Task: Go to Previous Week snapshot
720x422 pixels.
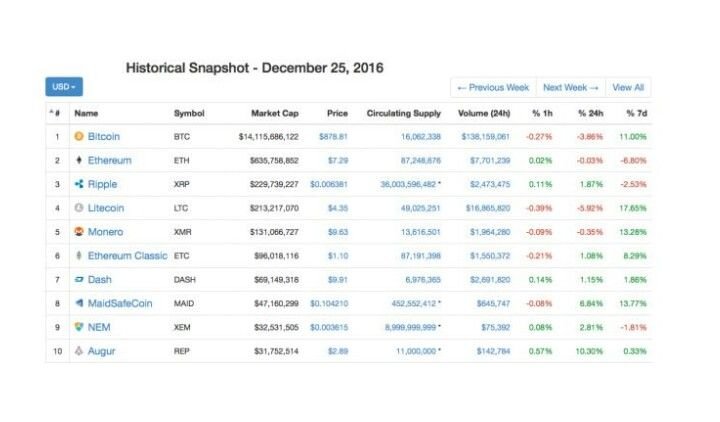Action: [x=493, y=88]
